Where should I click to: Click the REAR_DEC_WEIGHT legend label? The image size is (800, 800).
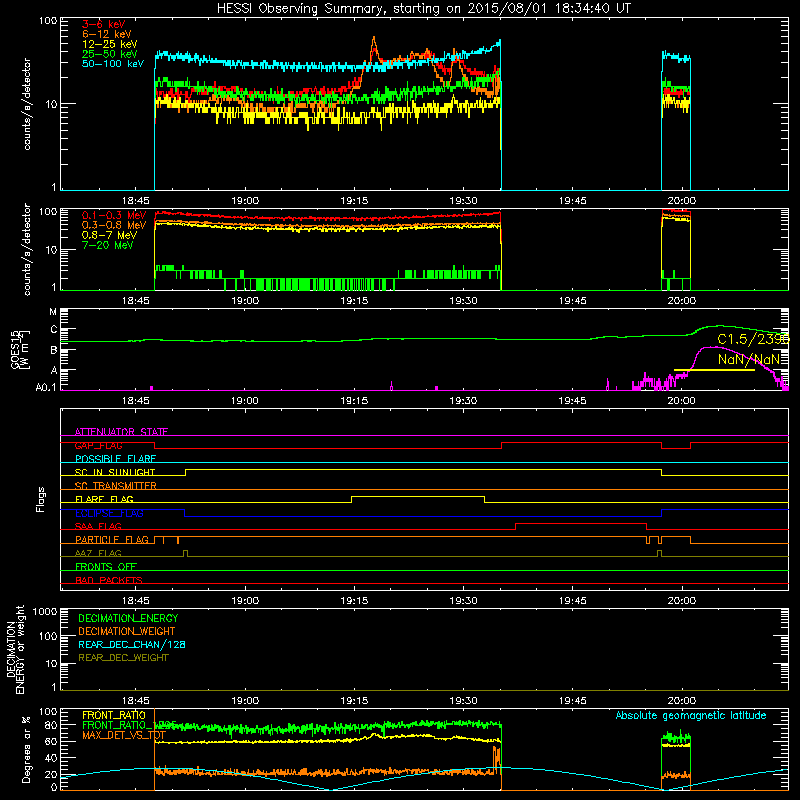[123, 658]
